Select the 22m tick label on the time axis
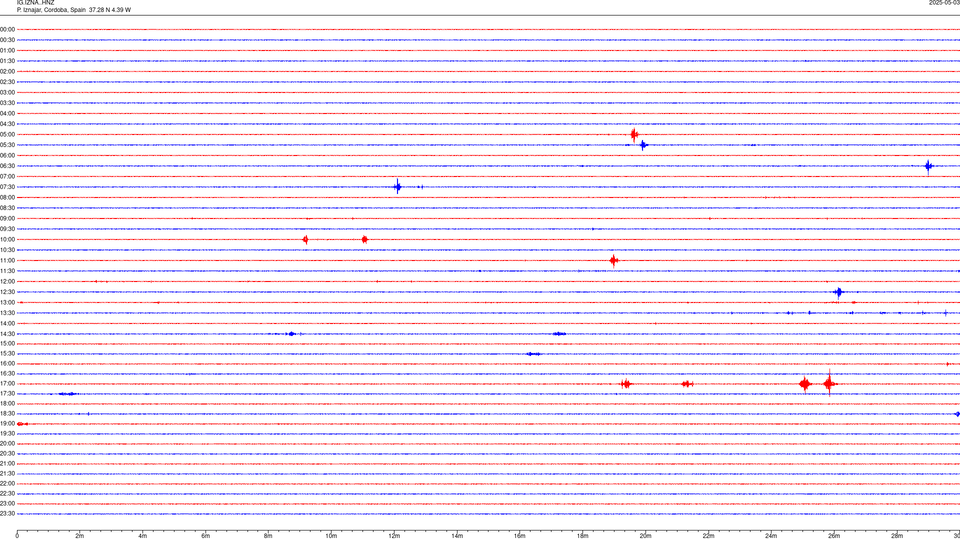Image resolution: width=960 pixels, height=540 pixels. (708, 536)
